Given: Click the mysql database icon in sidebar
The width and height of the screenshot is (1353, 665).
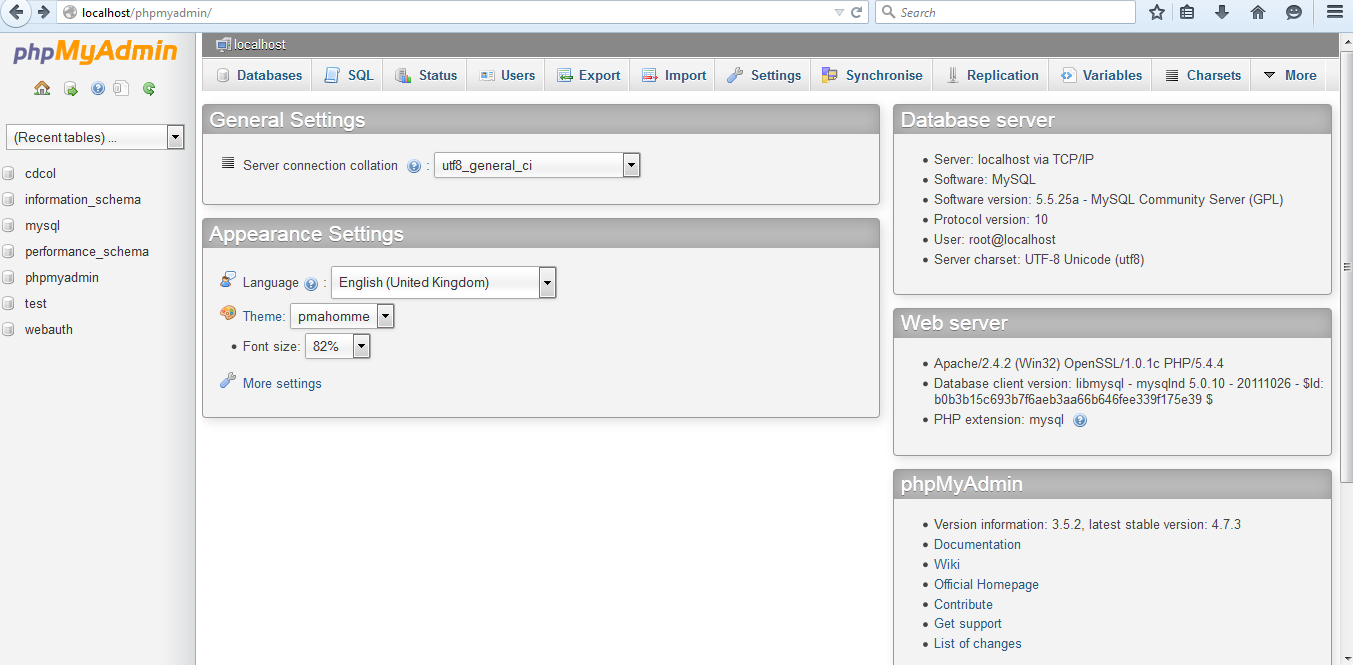Looking at the screenshot, I should tap(9, 225).
